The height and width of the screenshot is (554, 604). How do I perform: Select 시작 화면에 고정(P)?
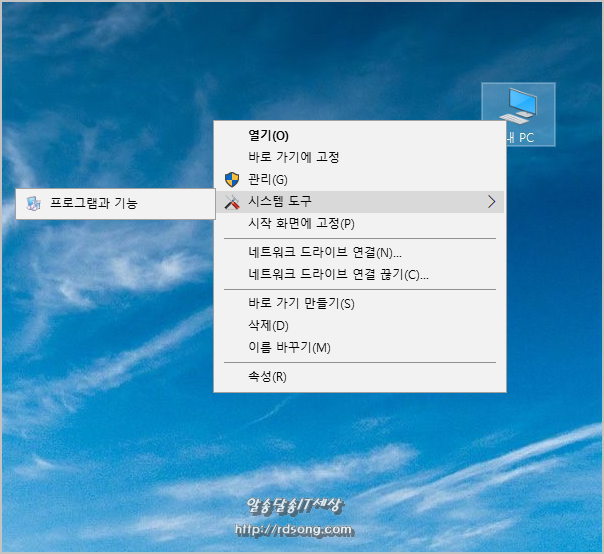[x=301, y=223]
